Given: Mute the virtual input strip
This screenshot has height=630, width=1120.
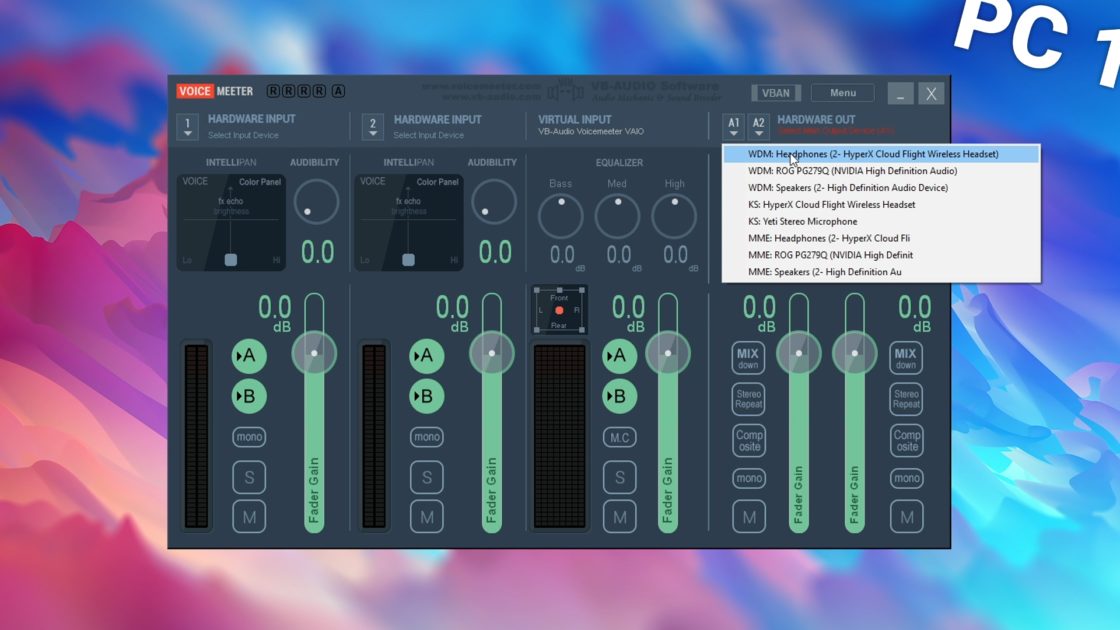Looking at the screenshot, I should [619, 516].
